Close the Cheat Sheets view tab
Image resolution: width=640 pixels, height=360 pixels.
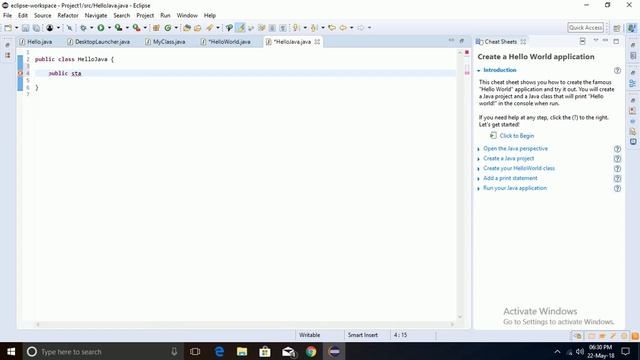523,41
